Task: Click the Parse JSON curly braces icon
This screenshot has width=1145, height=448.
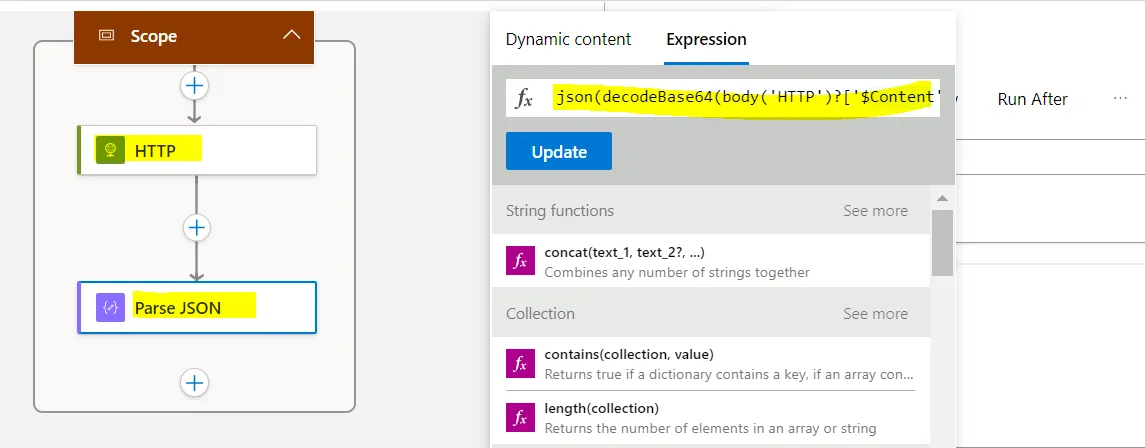Action: tap(111, 307)
